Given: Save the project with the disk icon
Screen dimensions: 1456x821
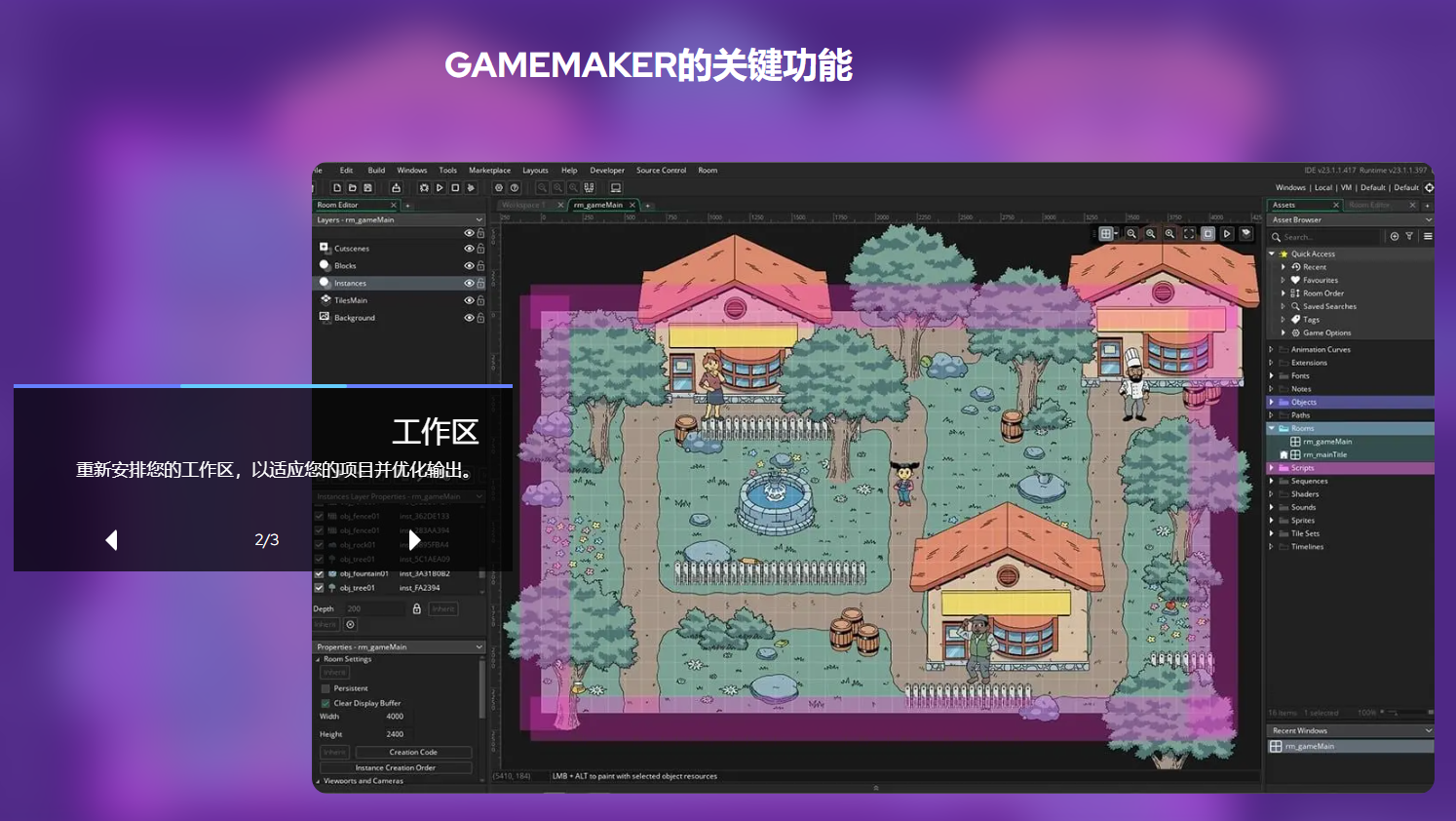Looking at the screenshot, I should point(367,188).
